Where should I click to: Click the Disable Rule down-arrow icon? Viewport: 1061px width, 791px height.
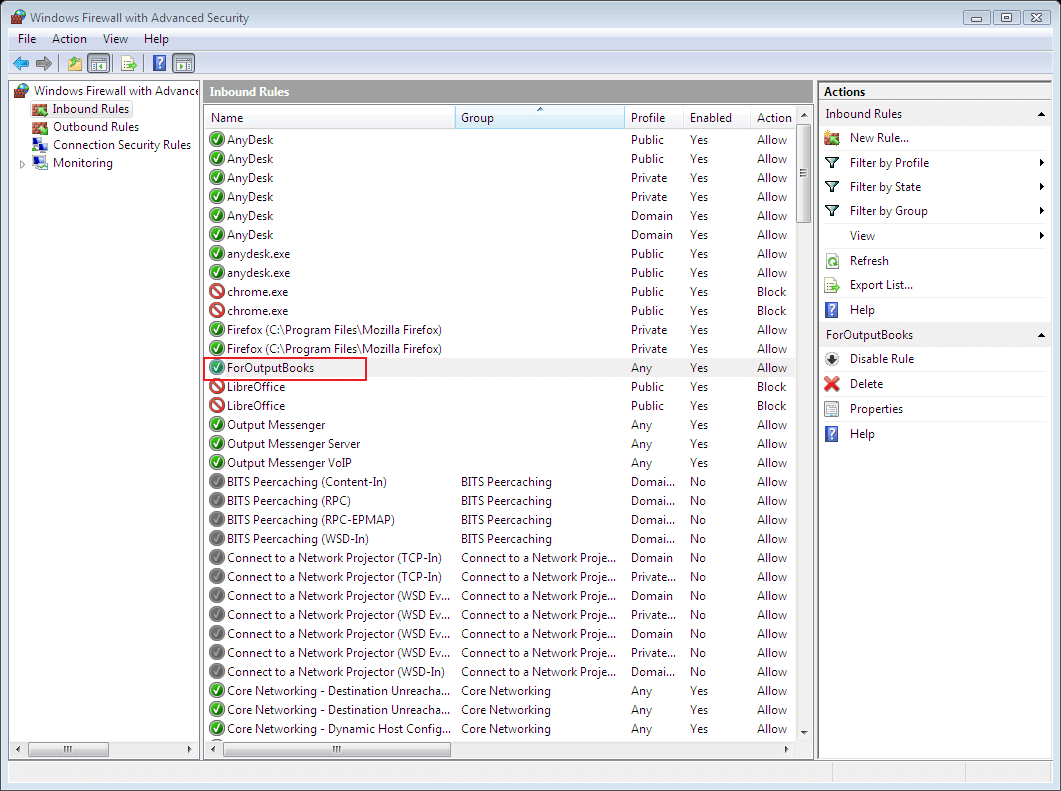point(832,359)
